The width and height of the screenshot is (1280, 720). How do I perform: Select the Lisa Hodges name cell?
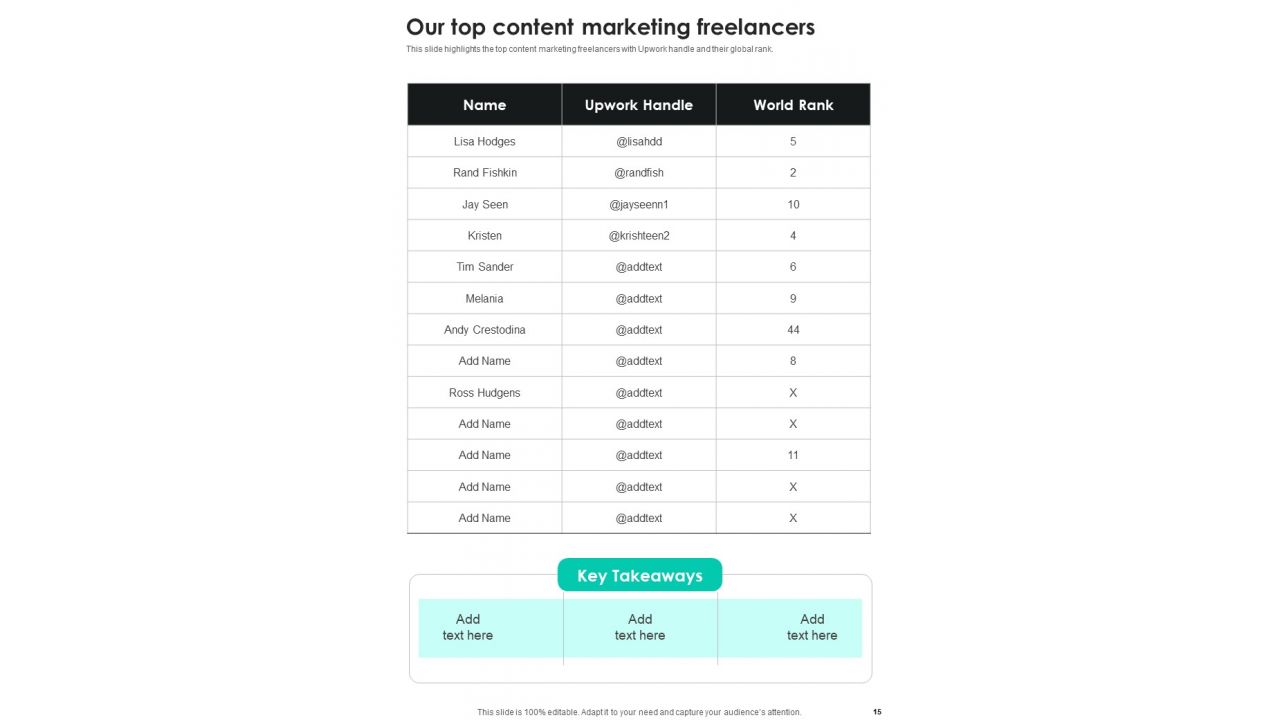[485, 142]
